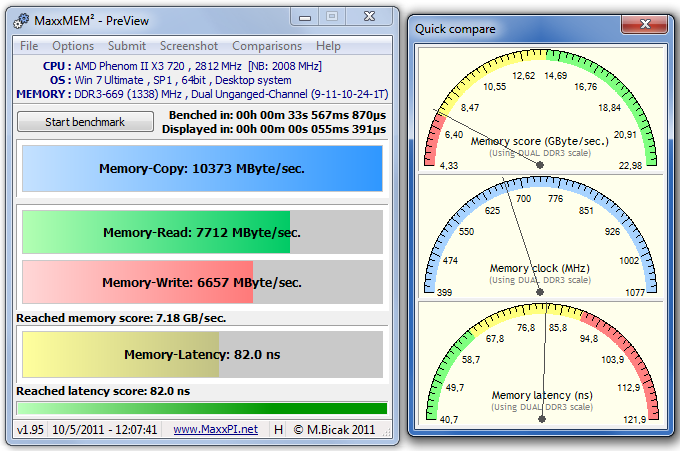This screenshot has width=680, height=451.
Task: Open the Options menu
Action: click(73, 46)
